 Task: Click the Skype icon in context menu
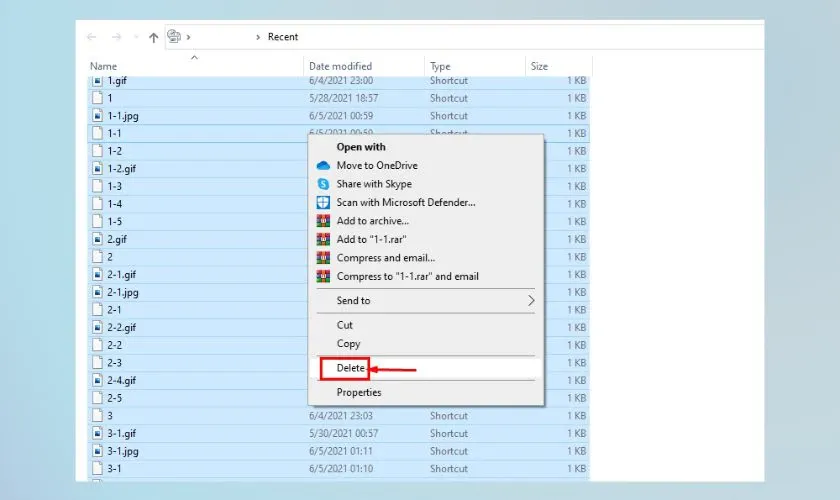coord(323,184)
